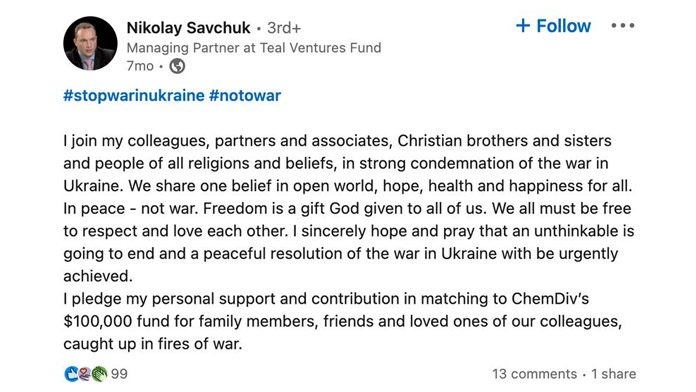Click the globe public visibility icon
The height and width of the screenshot is (392, 696).
177,66
